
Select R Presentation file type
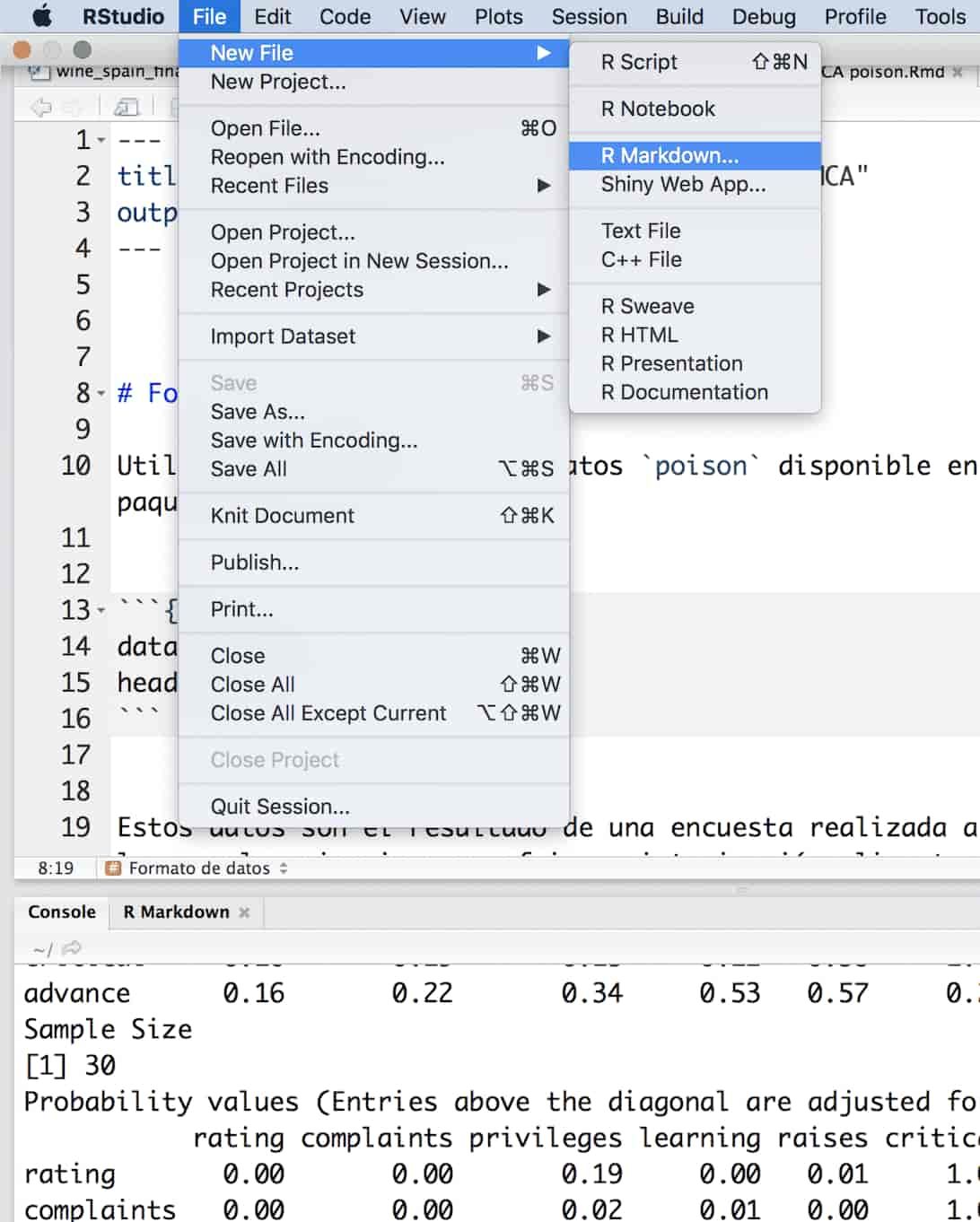(x=695, y=363)
